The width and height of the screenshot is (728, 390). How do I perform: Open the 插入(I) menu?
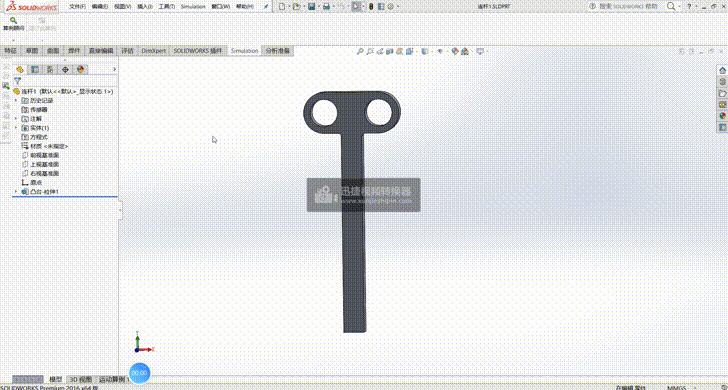145,7
